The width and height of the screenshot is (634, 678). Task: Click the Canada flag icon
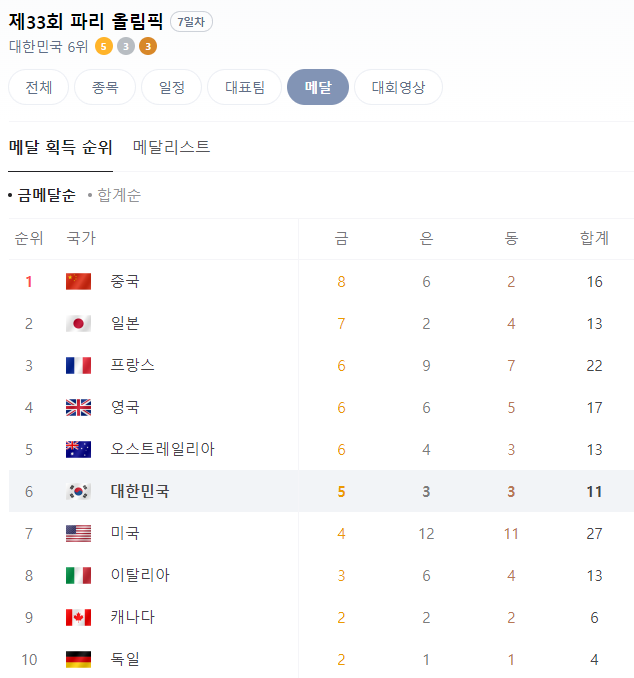coord(78,617)
